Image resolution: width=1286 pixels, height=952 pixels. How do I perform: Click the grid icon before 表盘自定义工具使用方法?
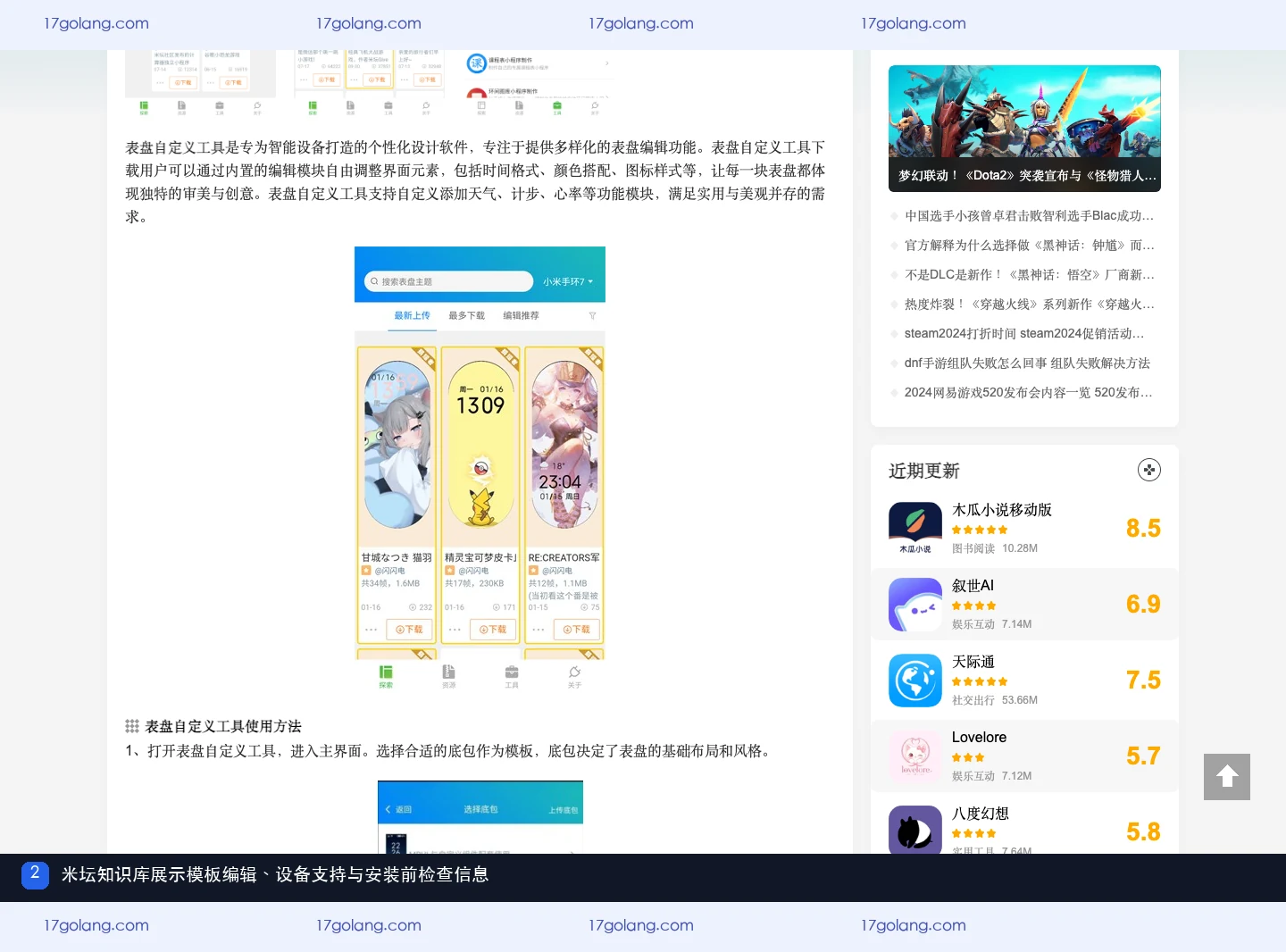pos(132,726)
